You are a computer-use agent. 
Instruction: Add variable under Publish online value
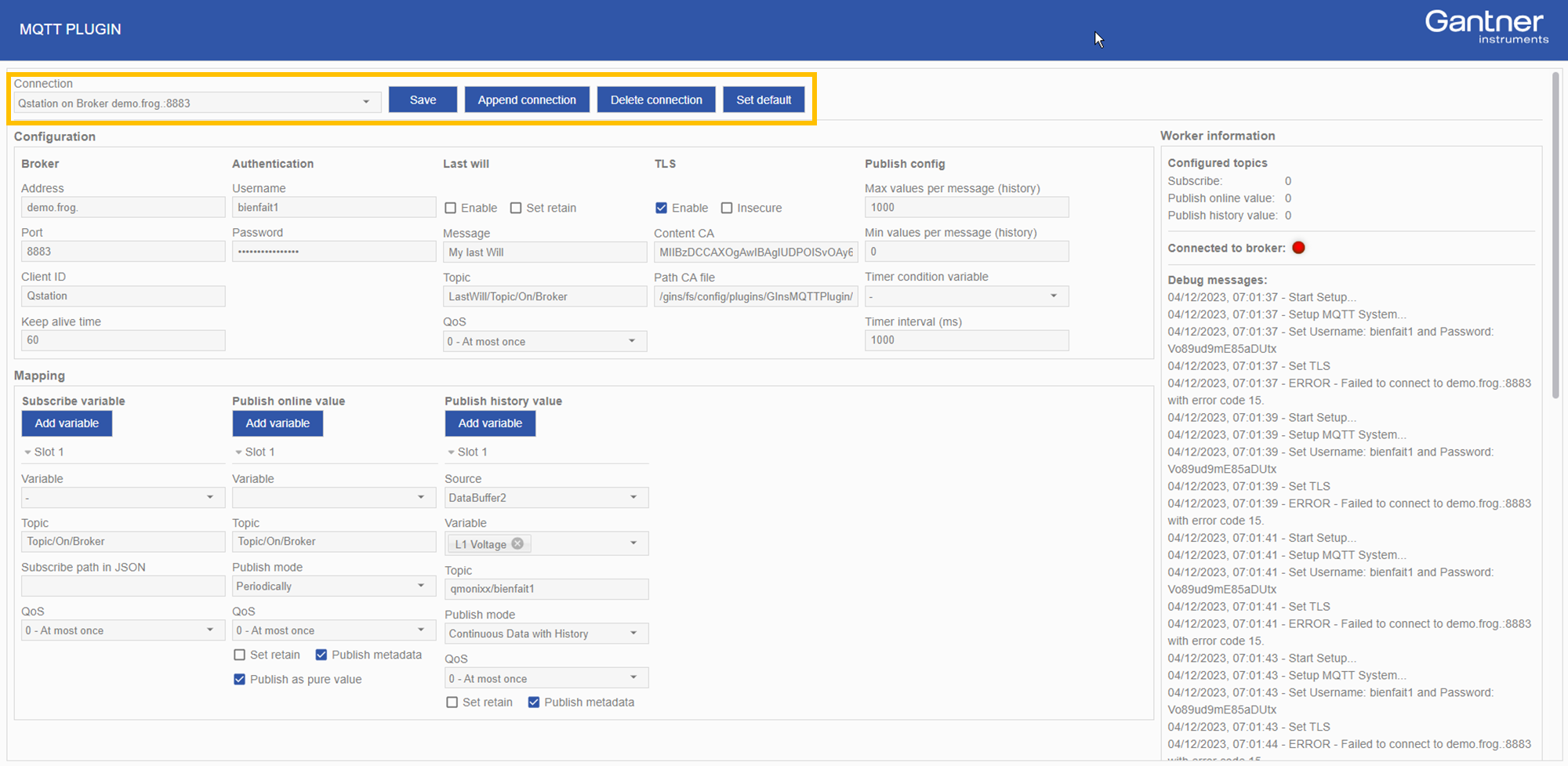point(278,423)
